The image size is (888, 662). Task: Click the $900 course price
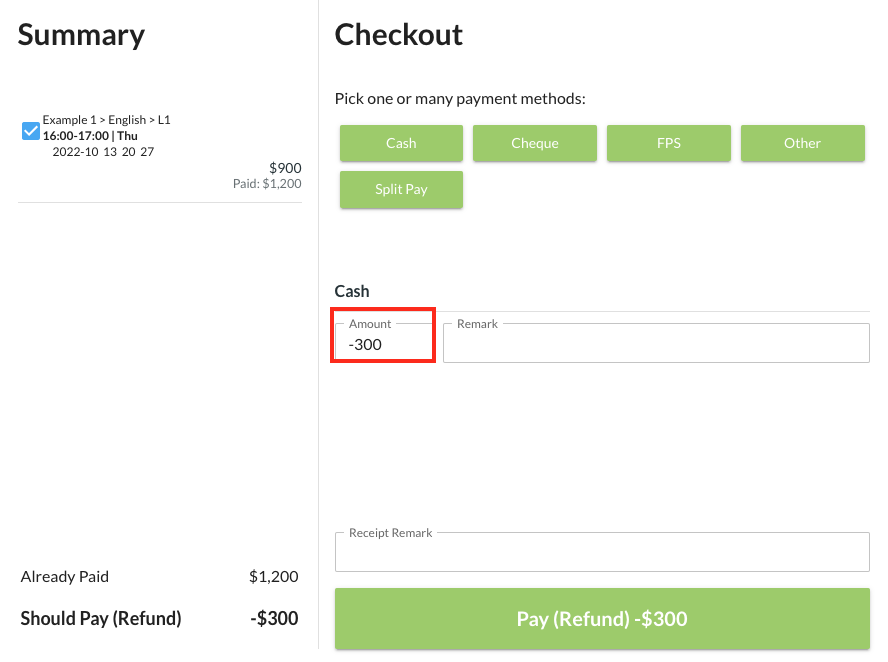[285, 168]
